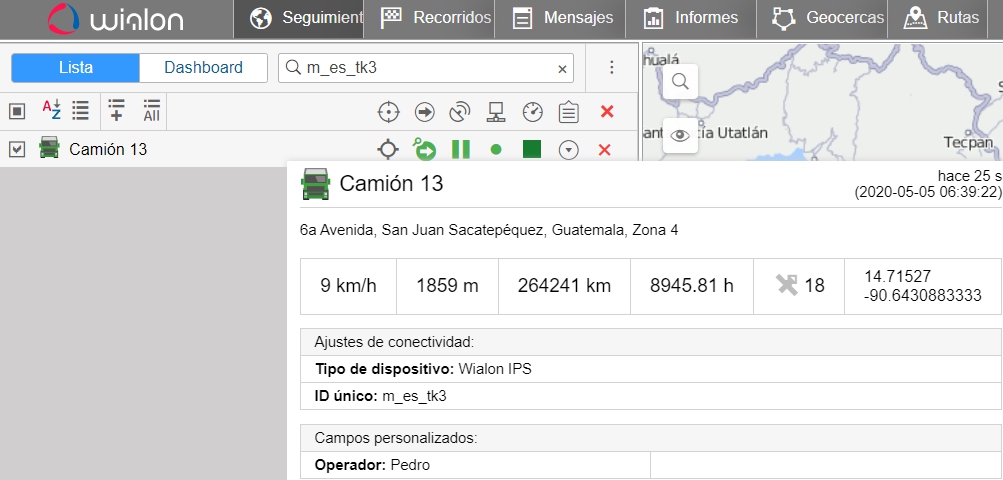Click the green motion arrow icon for Camión 13
This screenshot has width=1003, height=480.
(424, 150)
